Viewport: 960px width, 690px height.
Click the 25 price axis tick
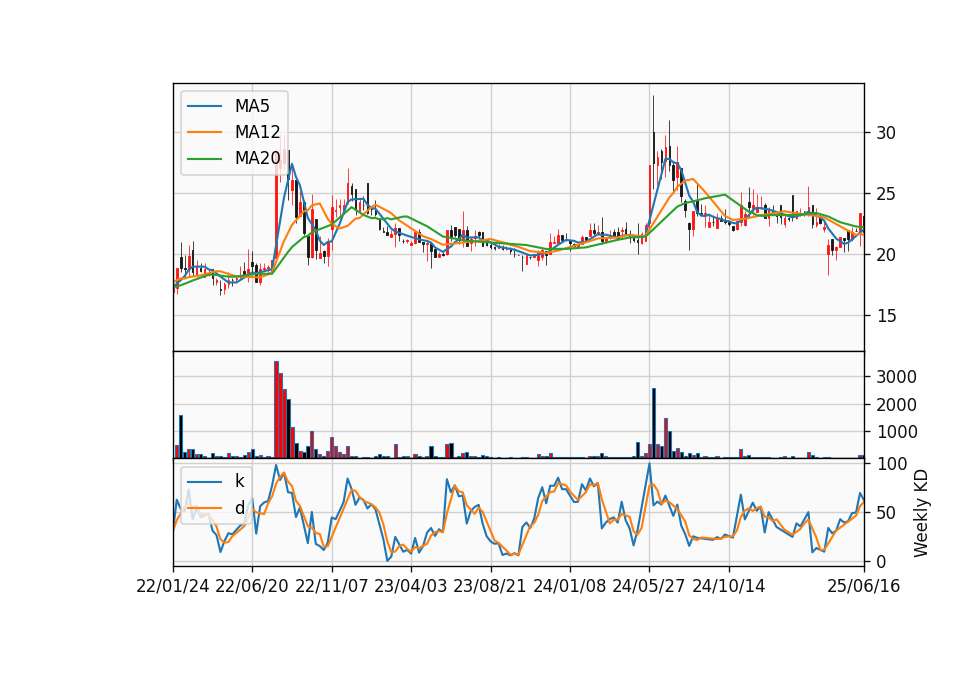pyautogui.click(x=885, y=194)
